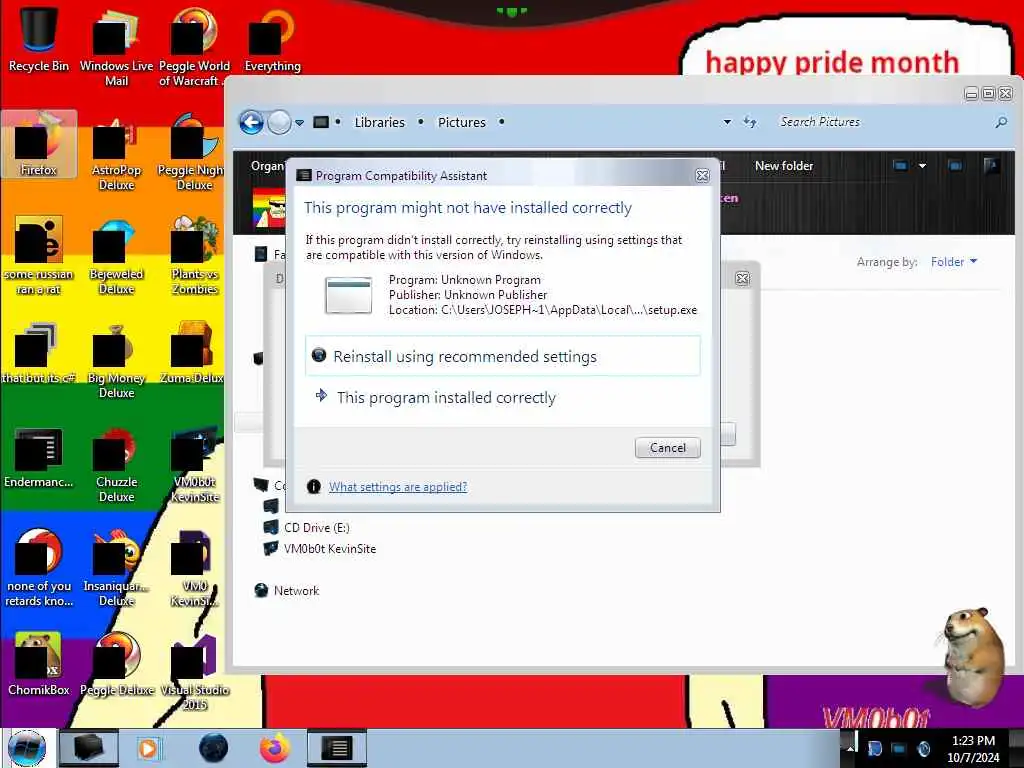Open Peggle Deluxe desktop icon

tap(116, 664)
